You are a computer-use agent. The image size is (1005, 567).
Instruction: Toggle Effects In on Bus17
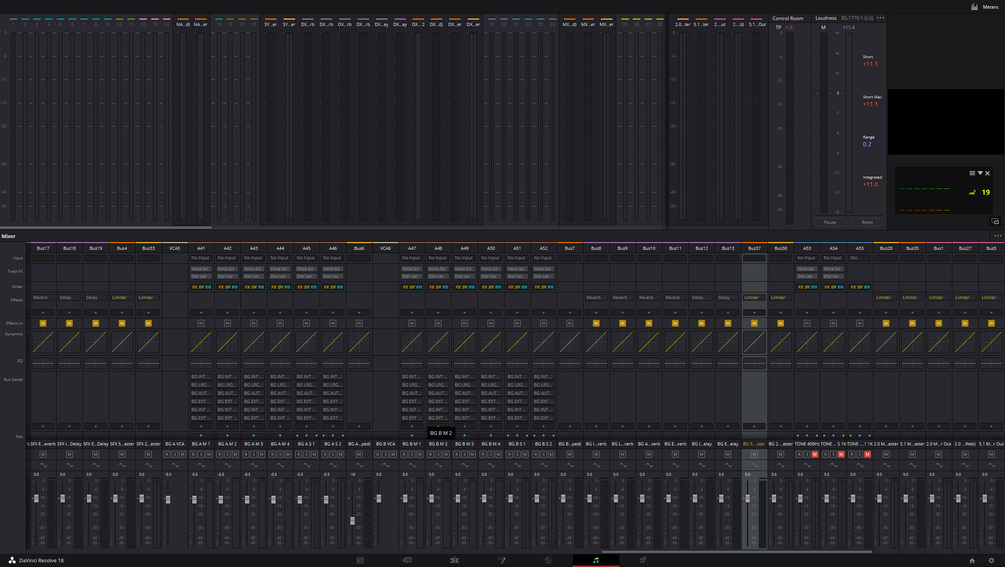point(43,324)
